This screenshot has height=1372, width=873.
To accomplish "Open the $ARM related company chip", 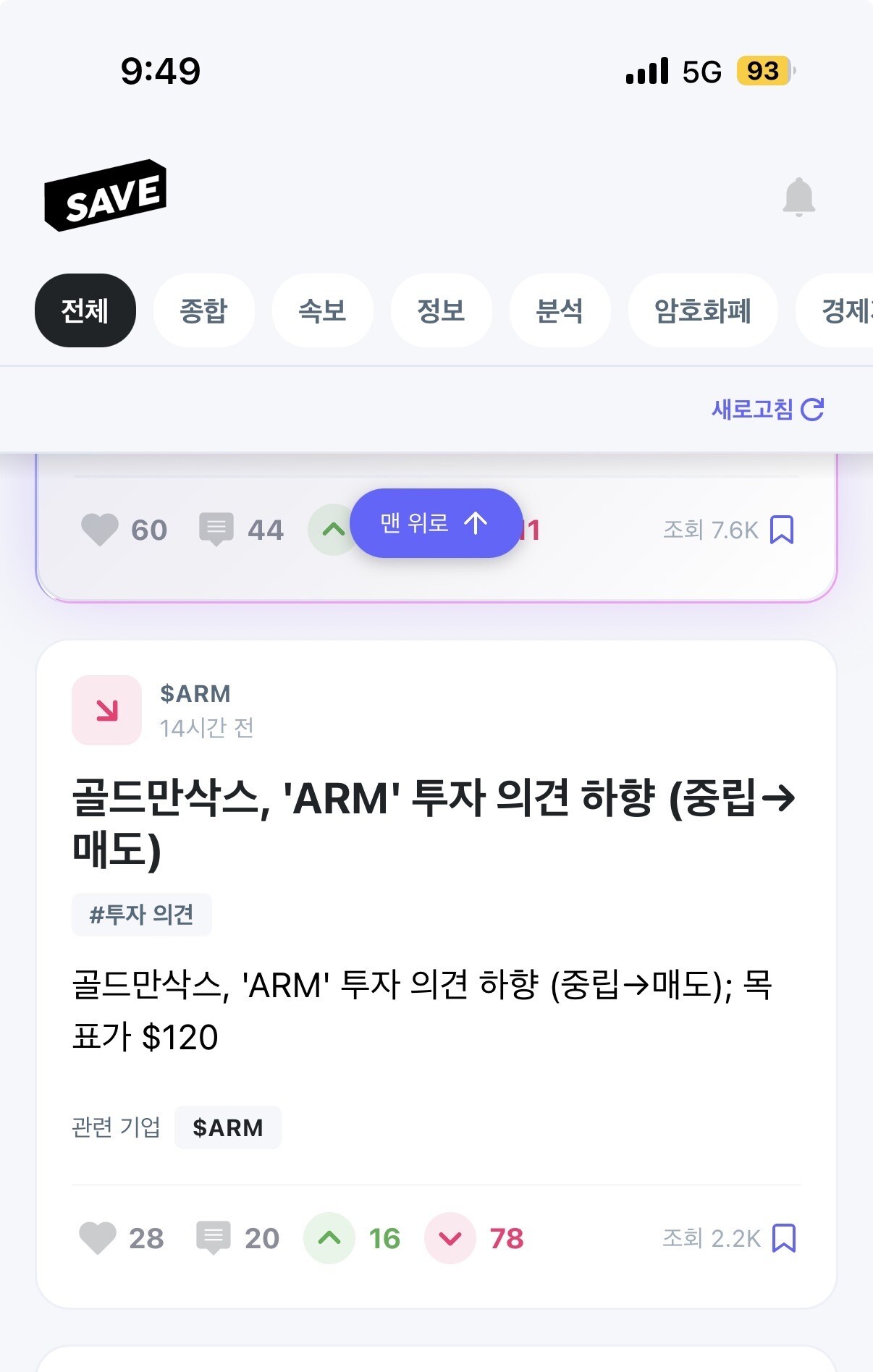I will coord(227,1127).
